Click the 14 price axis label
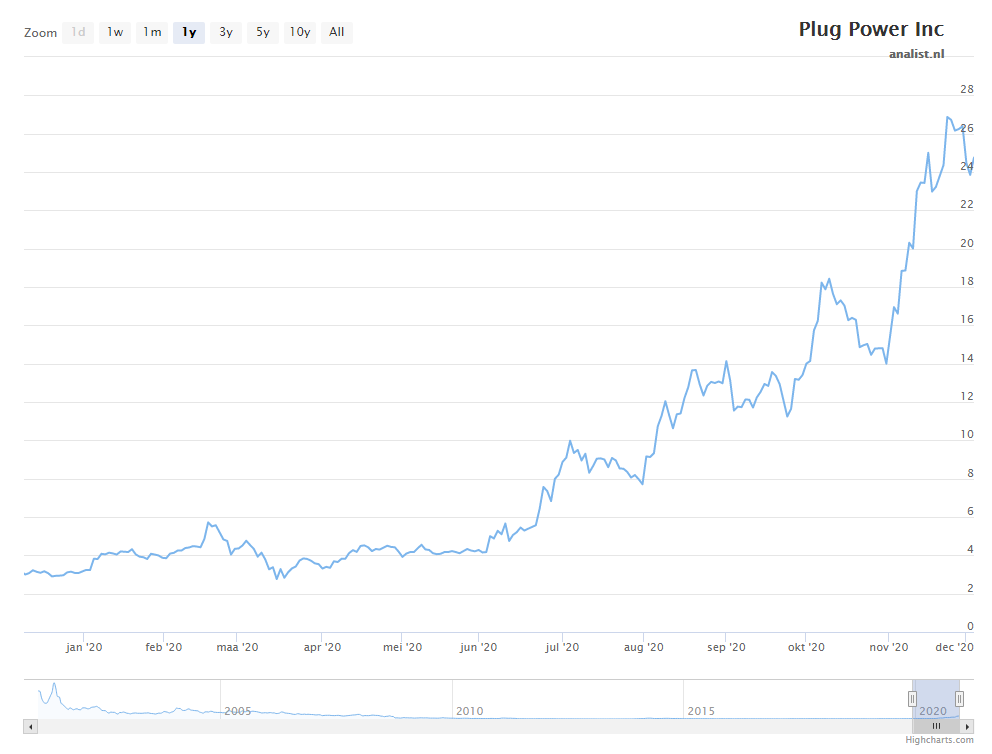 [967, 358]
